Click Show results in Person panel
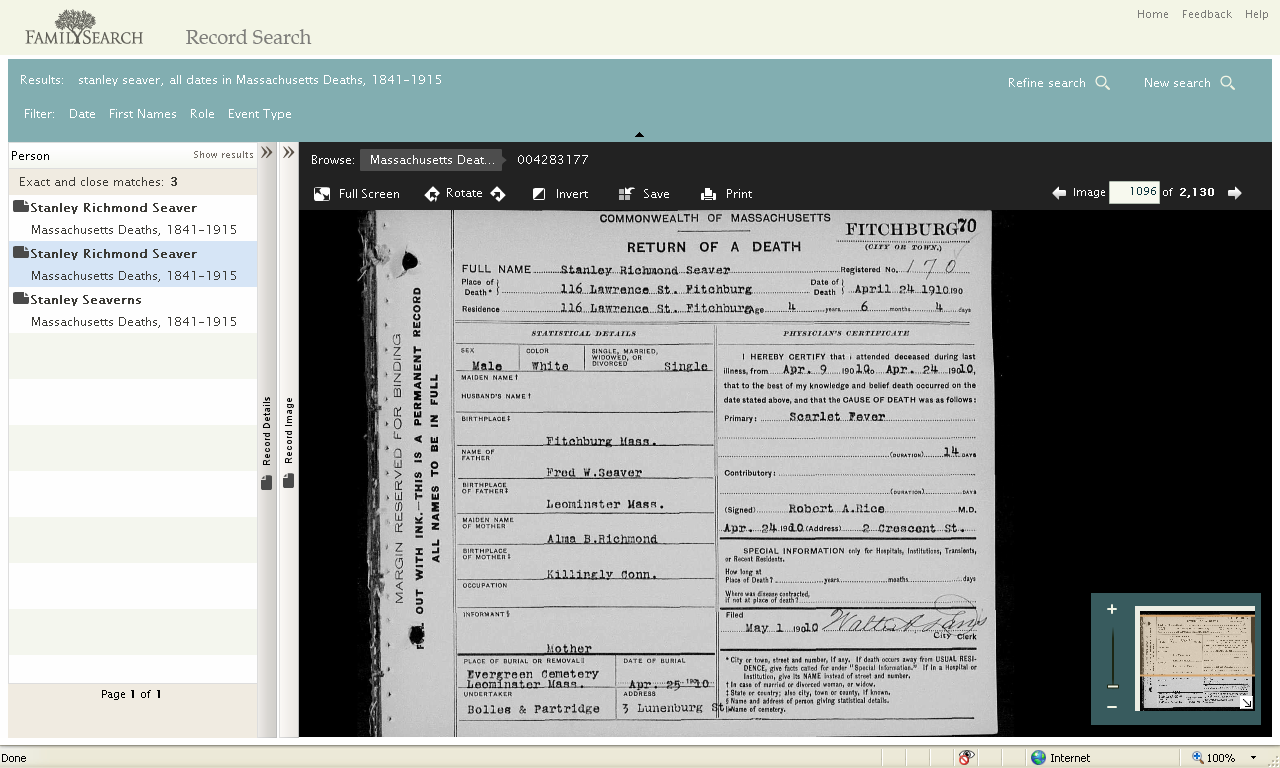 tap(223, 155)
